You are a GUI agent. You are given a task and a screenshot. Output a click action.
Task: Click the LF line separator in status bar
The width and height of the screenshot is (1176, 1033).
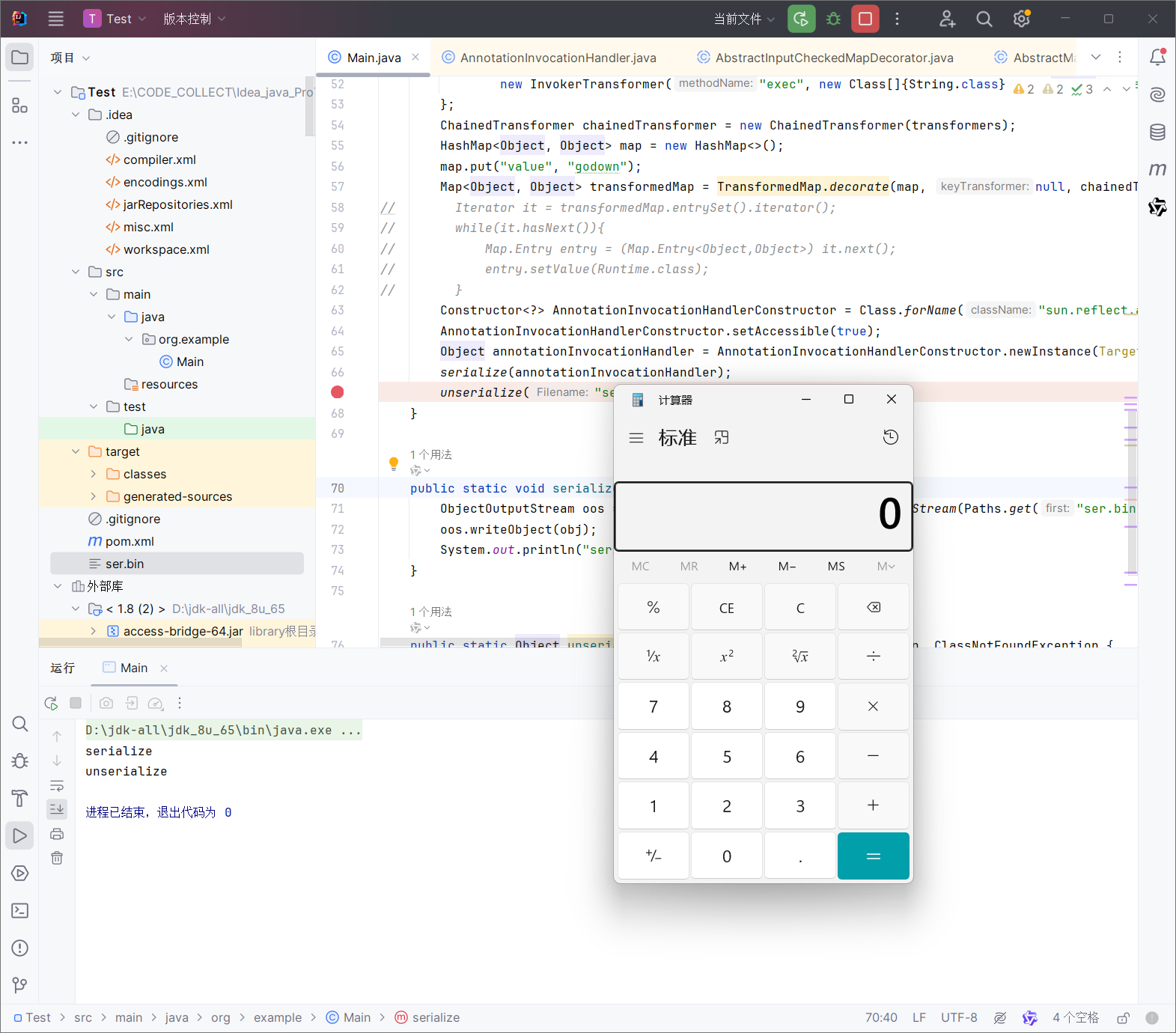click(x=919, y=1017)
